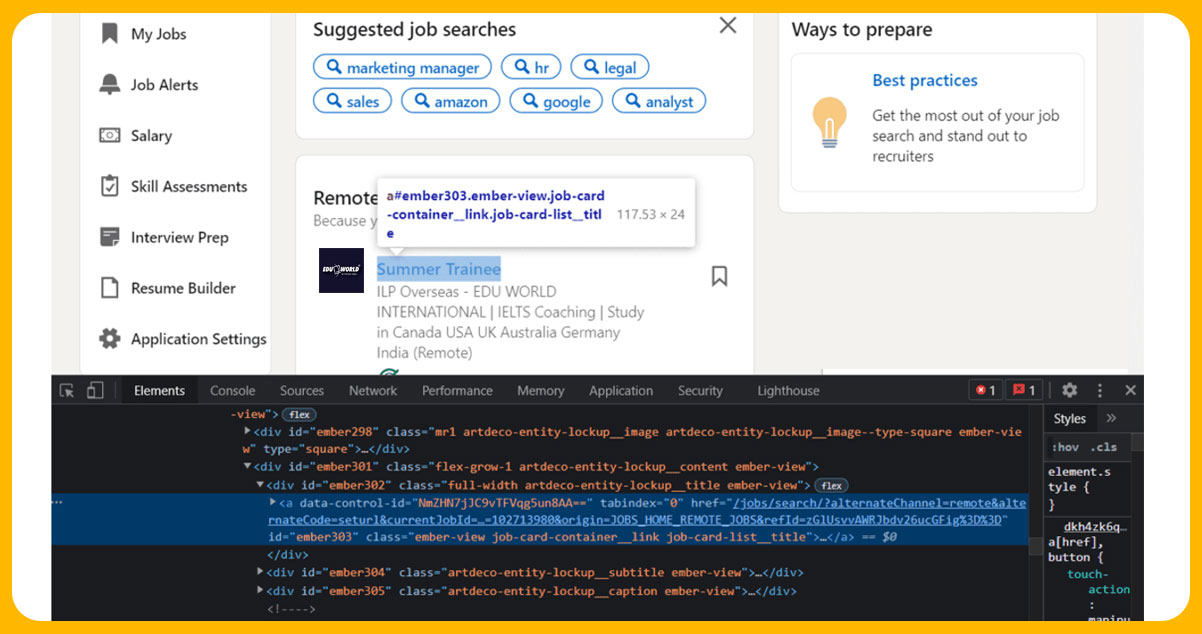The image size is (1202, 634).
Task: Switch to the Network tab
Action: [x=372, y=391]
